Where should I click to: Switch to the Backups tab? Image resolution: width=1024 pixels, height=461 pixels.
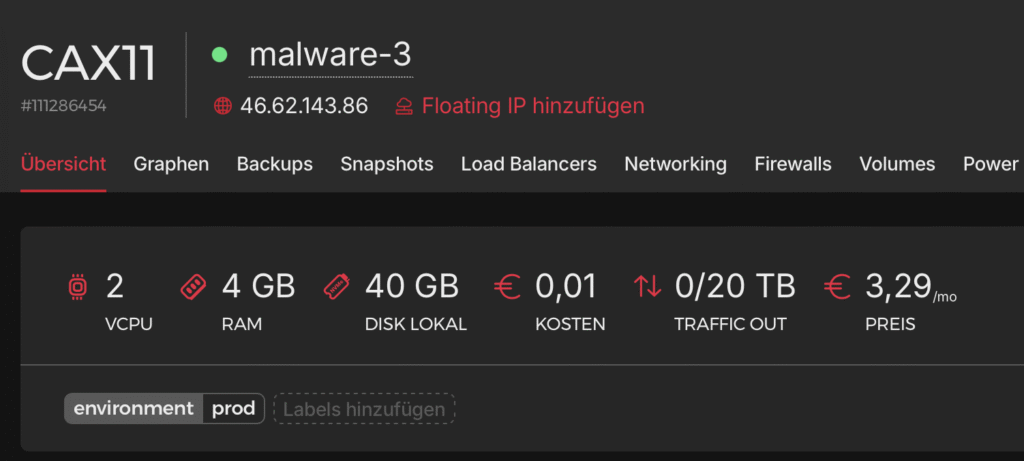pyautogui.click(x=274, y=164)
